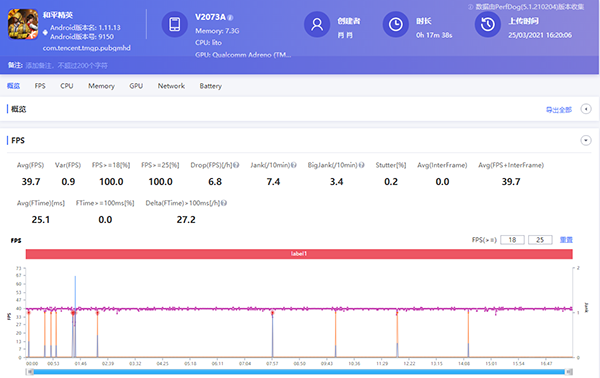The width and height of the screenshot is (600, 378).
Task: Collapse the overview section arrow button
Action: click(x=586, y=109)
